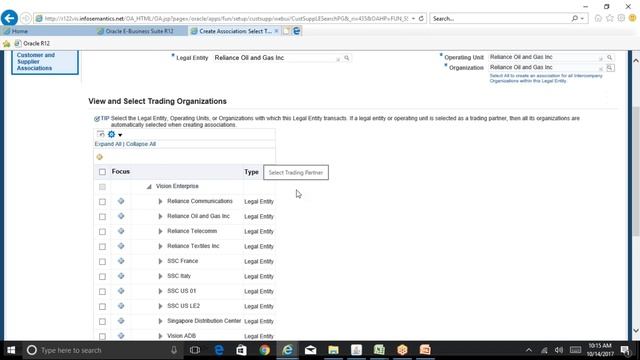Check the Reliance Oil and Gas Inc checkbox
640x360 pixels.
(x=102, y=217)
